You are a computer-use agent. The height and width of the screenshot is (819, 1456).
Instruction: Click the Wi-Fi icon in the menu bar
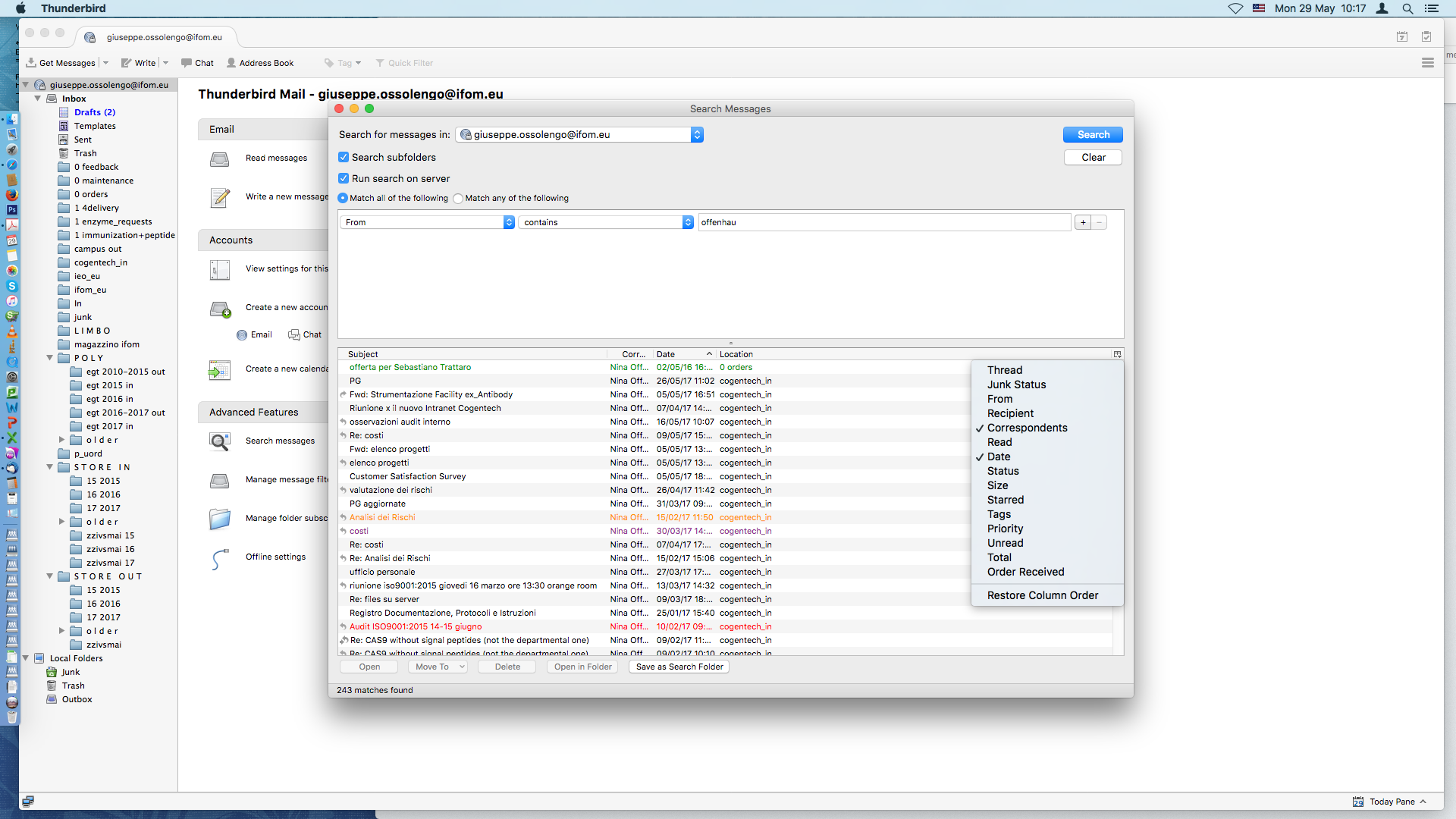1235,8
